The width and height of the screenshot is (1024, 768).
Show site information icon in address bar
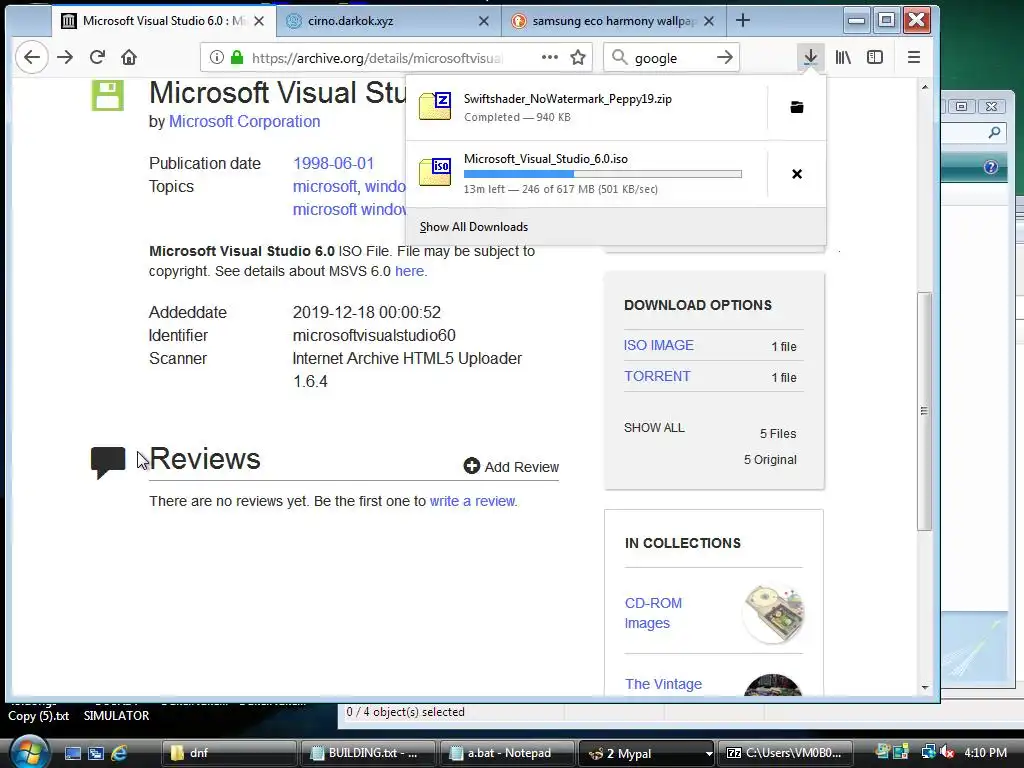coord(216,57)
